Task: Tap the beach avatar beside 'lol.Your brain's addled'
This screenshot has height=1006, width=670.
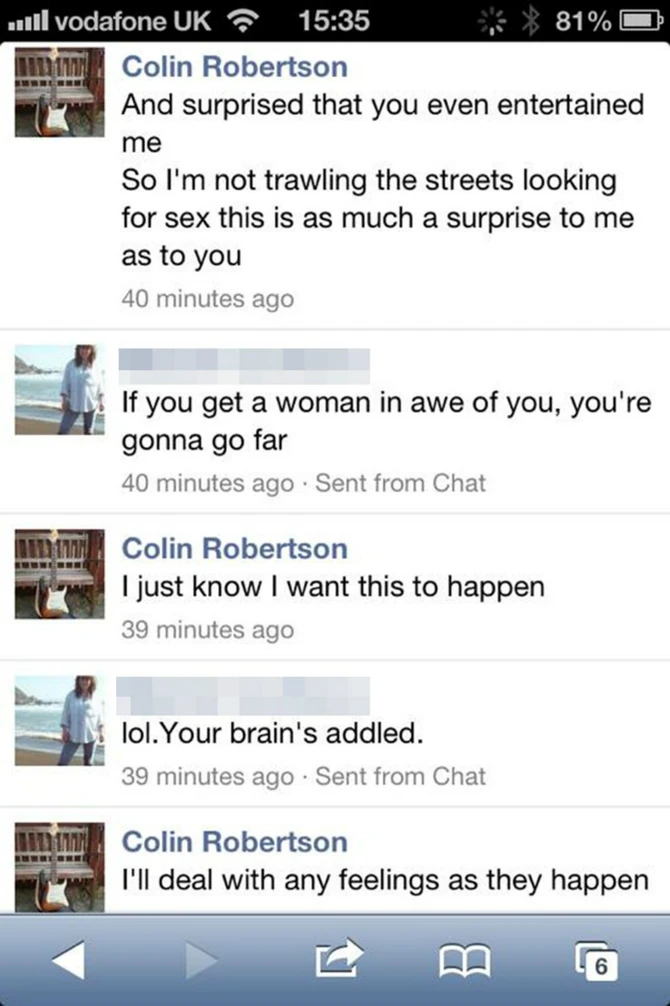Action: 60,720
